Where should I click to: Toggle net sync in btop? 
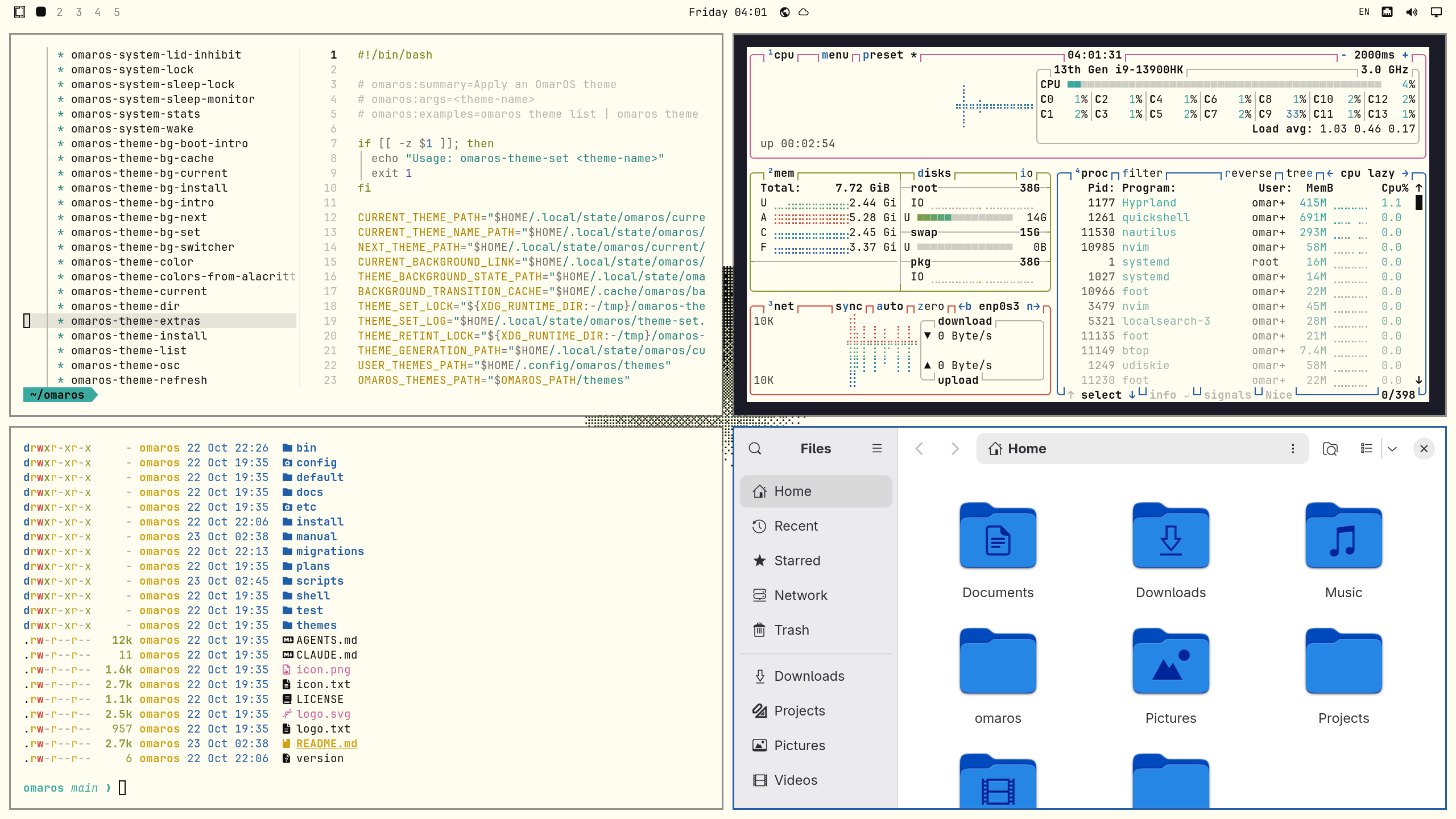pyautogui.click(x=849, y=306)
